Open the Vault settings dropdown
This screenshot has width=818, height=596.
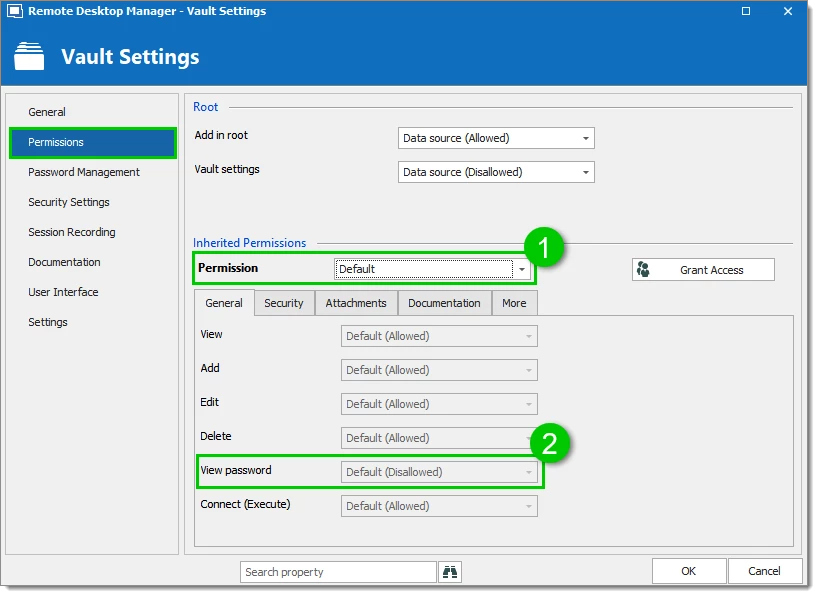pos(496,172)
